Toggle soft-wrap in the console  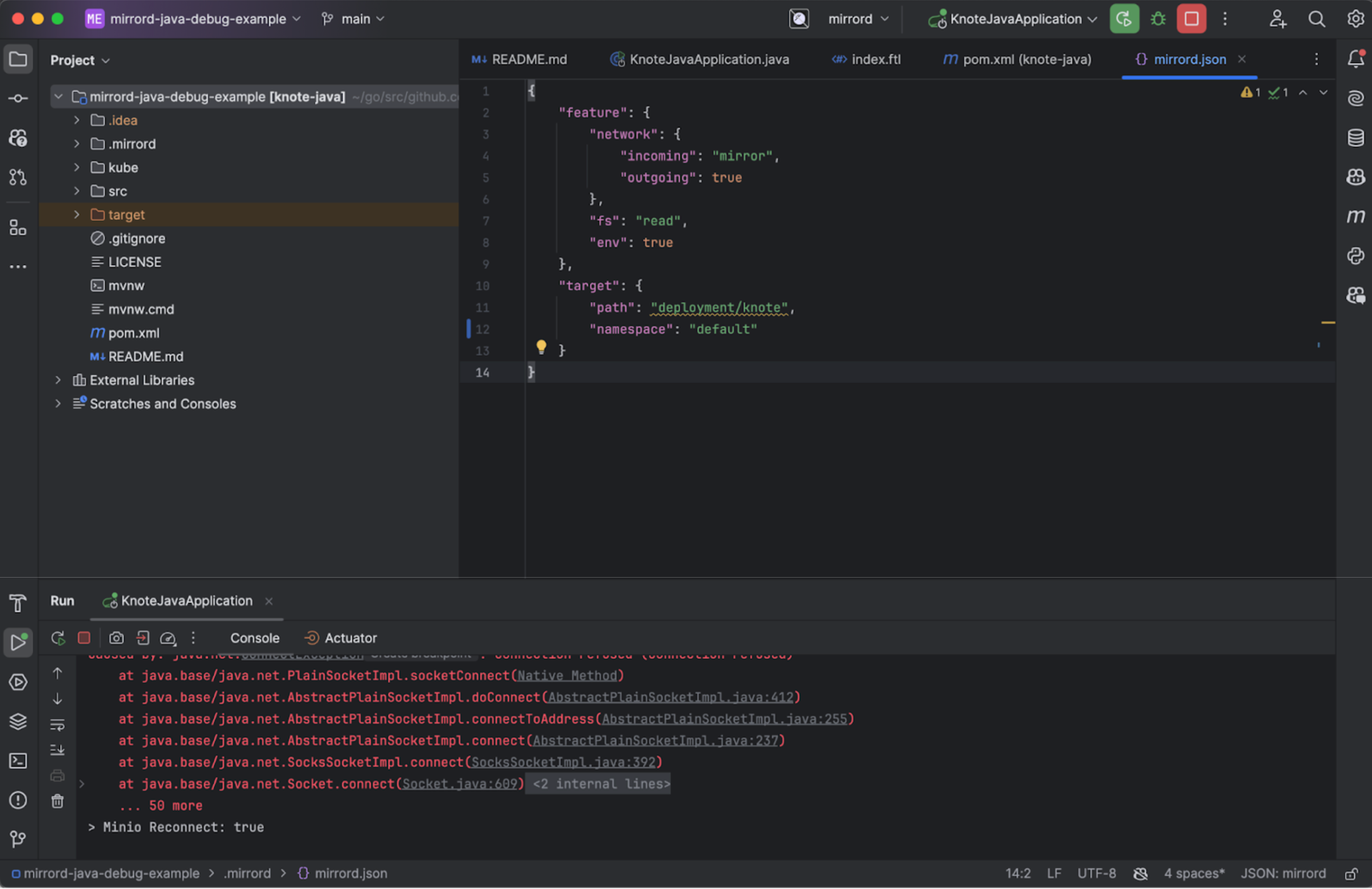57,724
